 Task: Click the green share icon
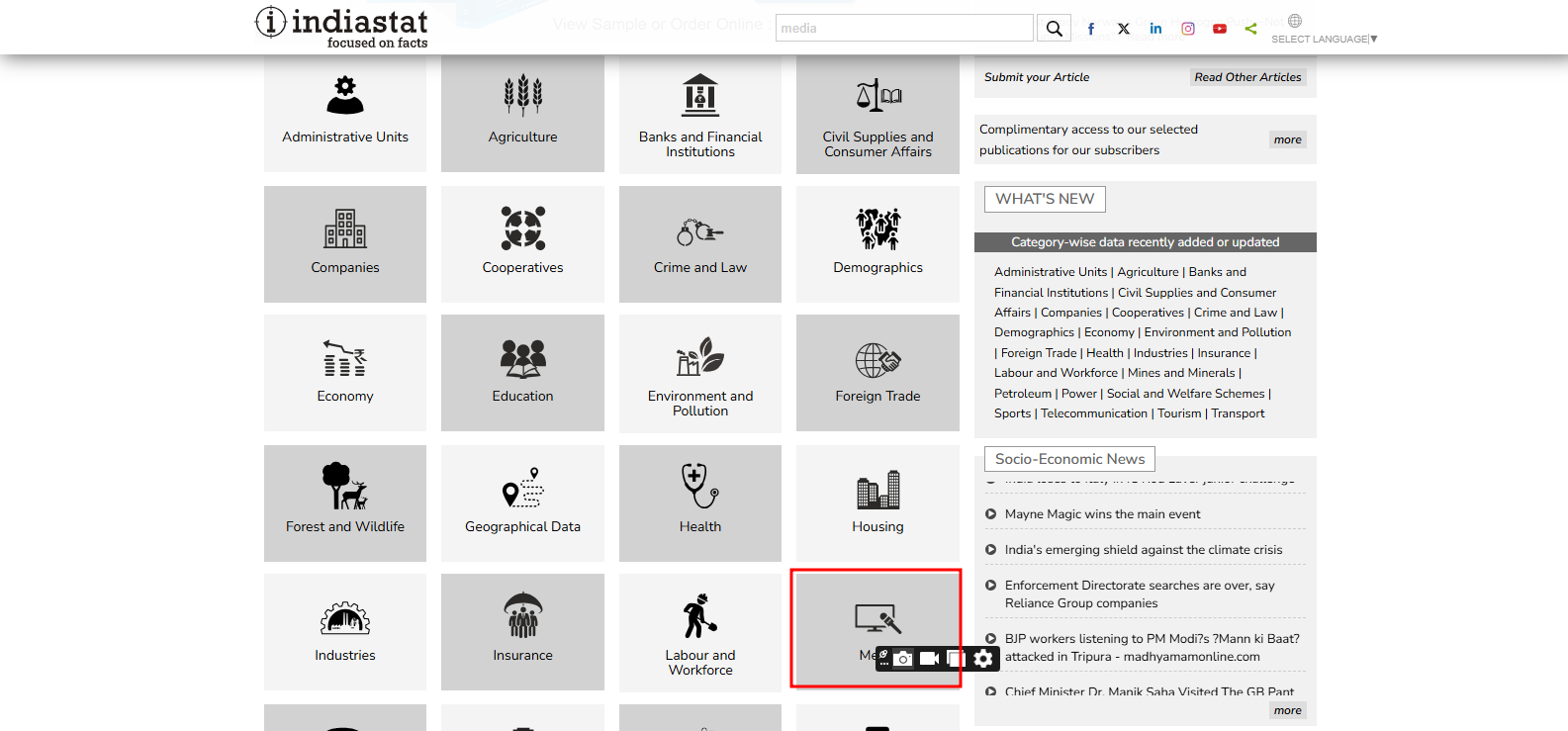[x=1251, y=29]
